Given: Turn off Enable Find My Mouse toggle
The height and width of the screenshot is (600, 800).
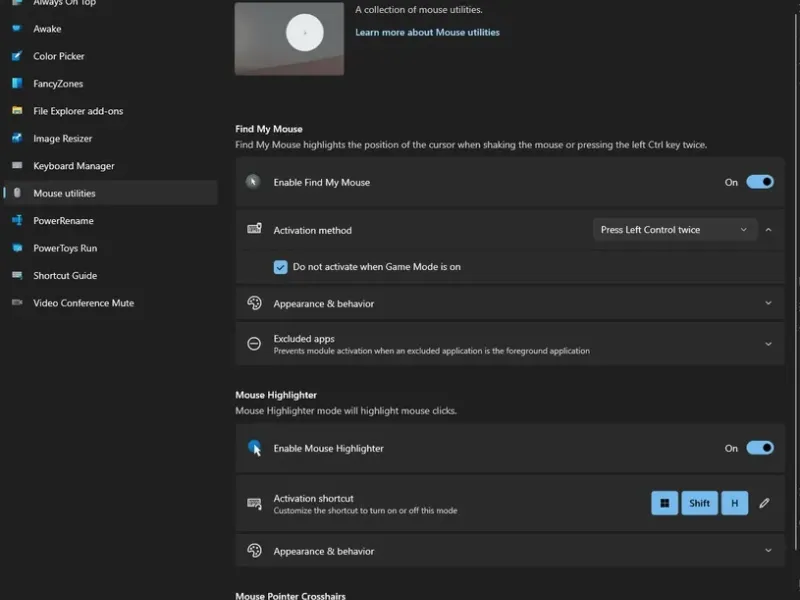Looking at the screenshot, I should click(760, 182).
